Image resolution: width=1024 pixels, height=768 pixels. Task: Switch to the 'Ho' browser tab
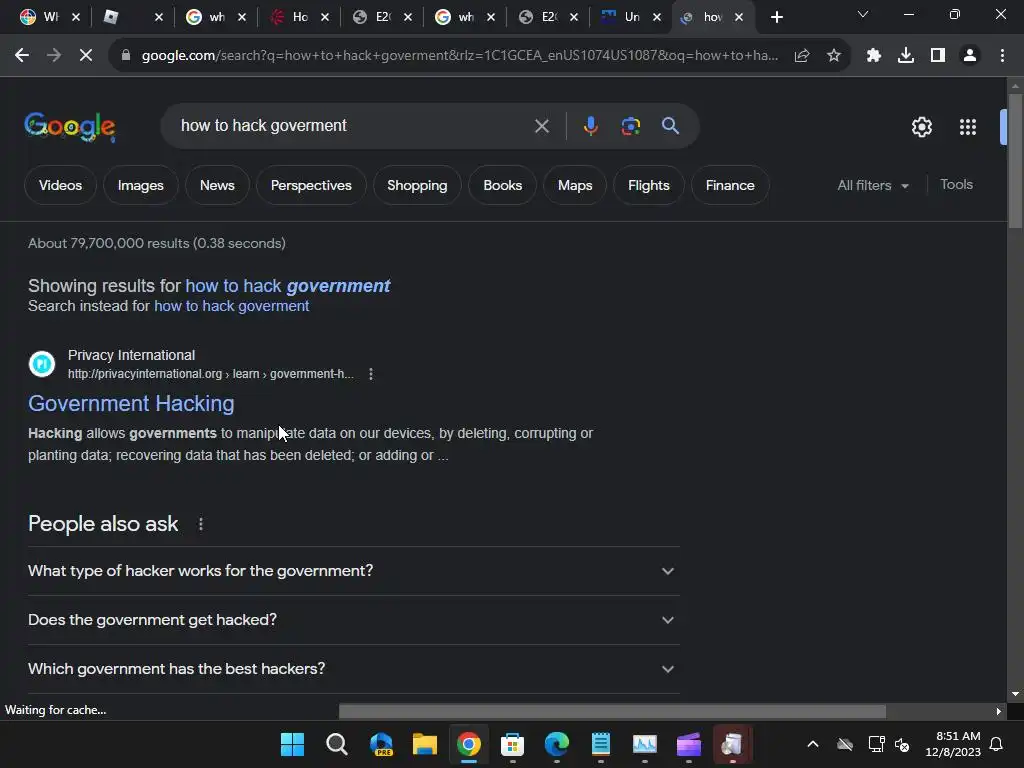click(298, 17)
